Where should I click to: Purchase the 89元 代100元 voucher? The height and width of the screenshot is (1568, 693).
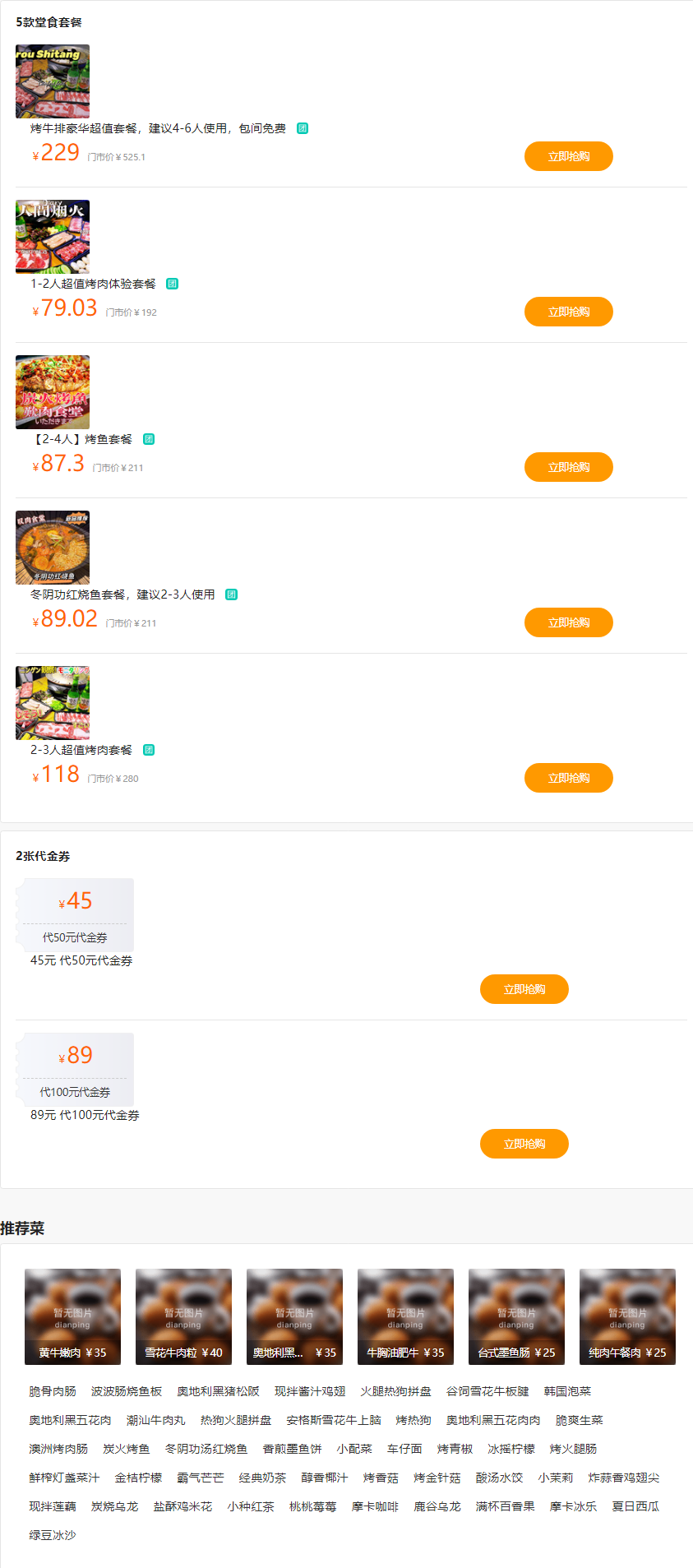click(x=524, y=1144)
